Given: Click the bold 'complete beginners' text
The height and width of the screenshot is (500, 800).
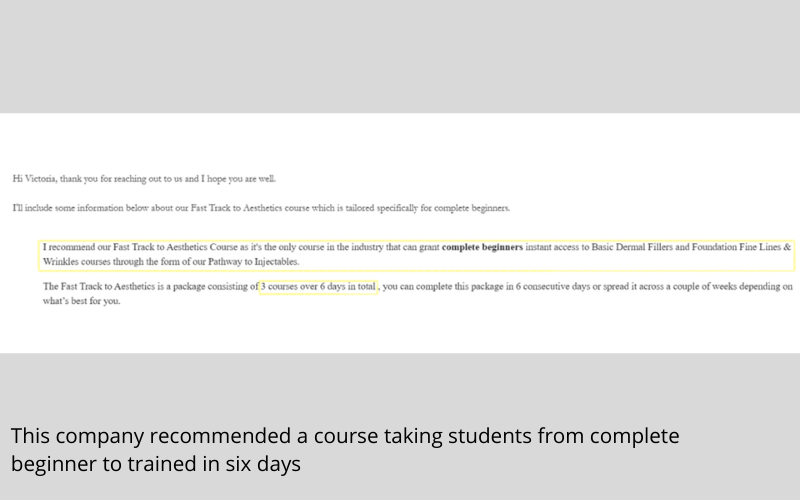Looking at the screenshot, I should point(482,247).
